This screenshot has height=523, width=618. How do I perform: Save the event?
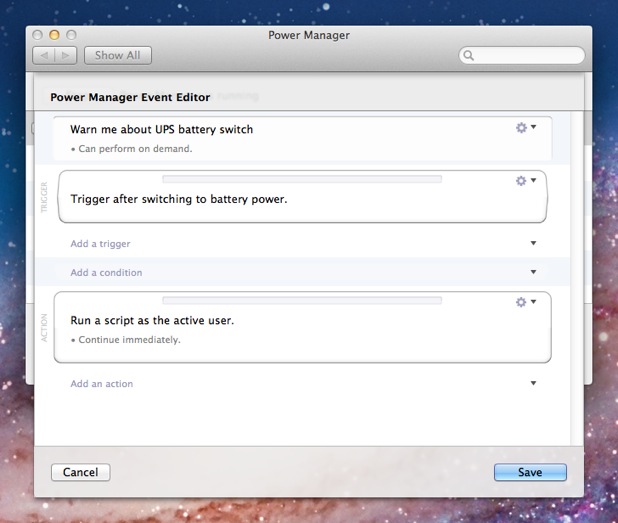click(530, 472)
